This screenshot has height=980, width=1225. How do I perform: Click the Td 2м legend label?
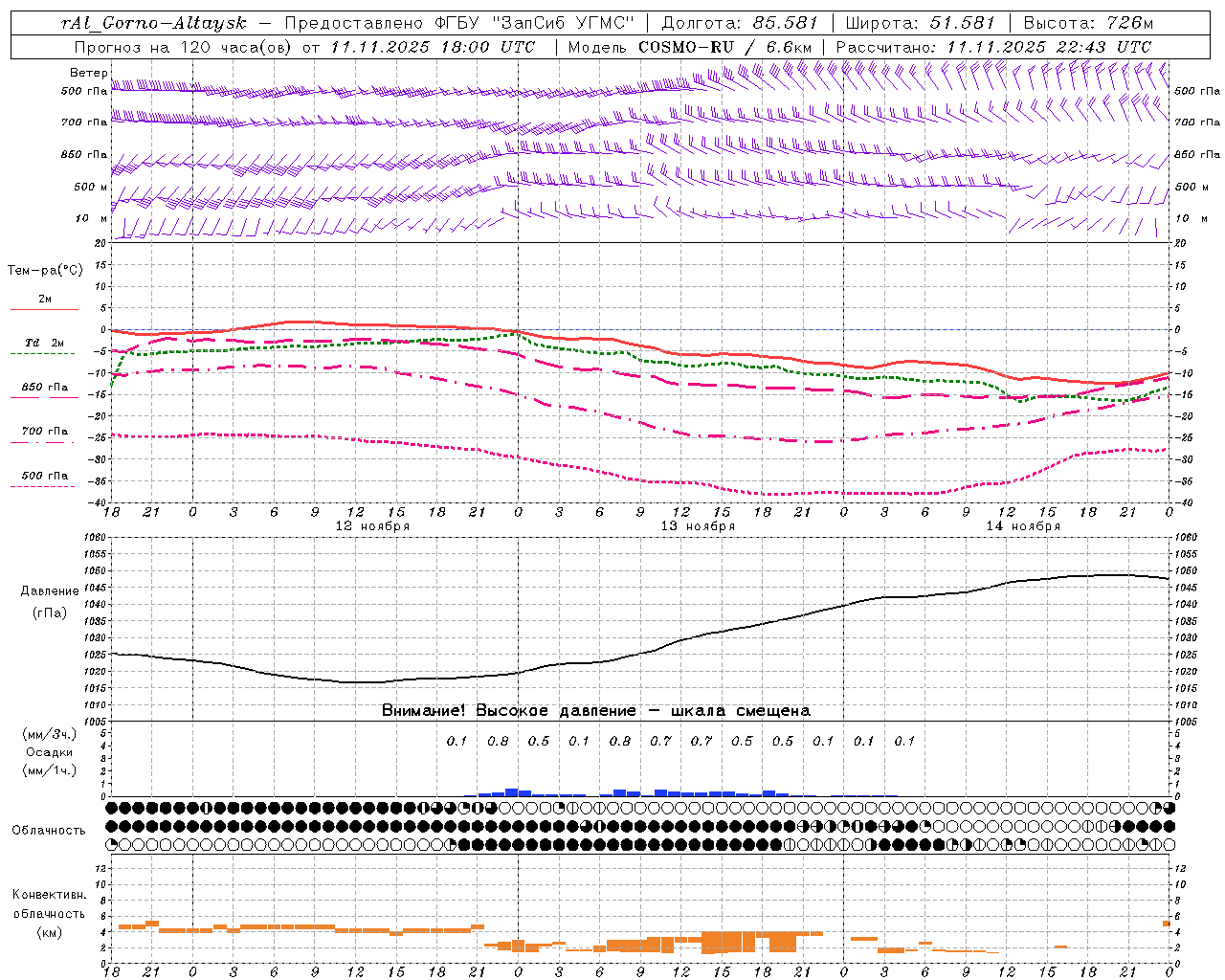click(45, 343)
